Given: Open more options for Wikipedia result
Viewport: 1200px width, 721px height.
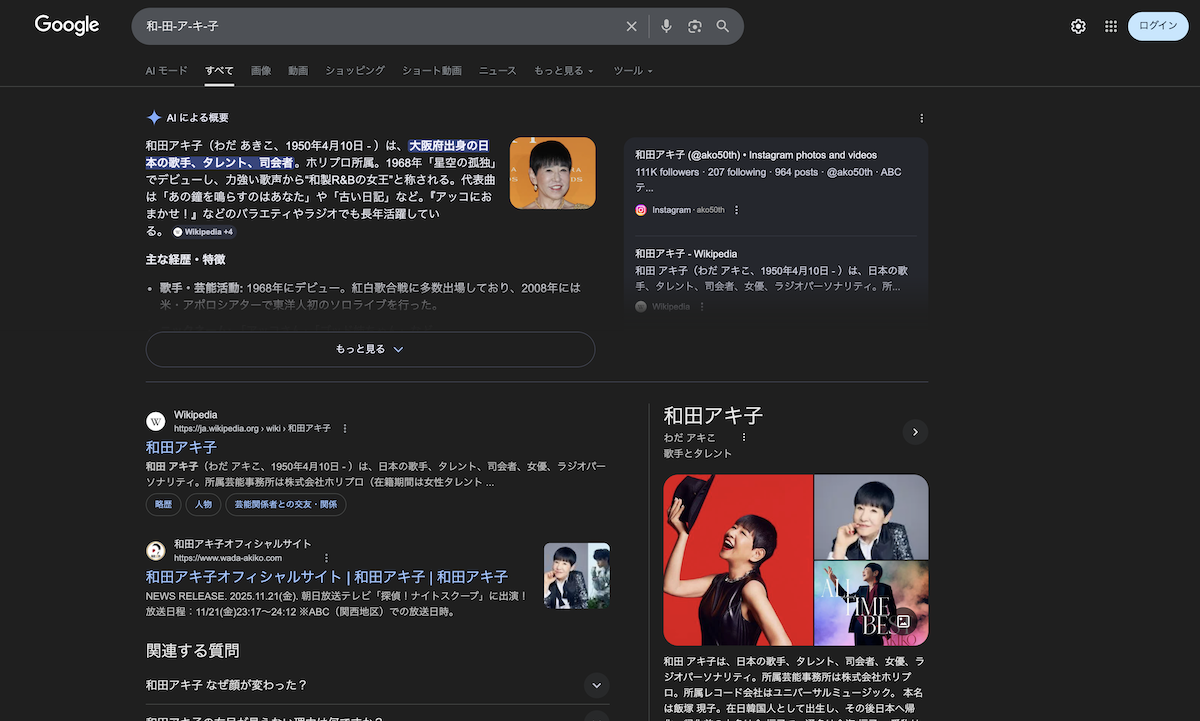Looking at the screenshot, I should pyautogui.click(x=345, y=428).
